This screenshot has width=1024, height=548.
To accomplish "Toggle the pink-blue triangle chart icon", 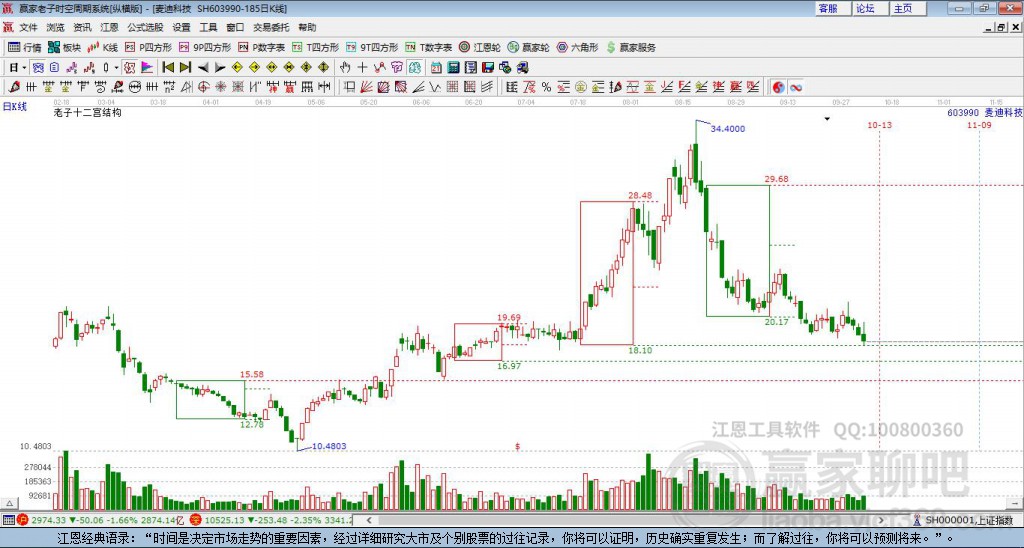I will [x=147, y=67].
